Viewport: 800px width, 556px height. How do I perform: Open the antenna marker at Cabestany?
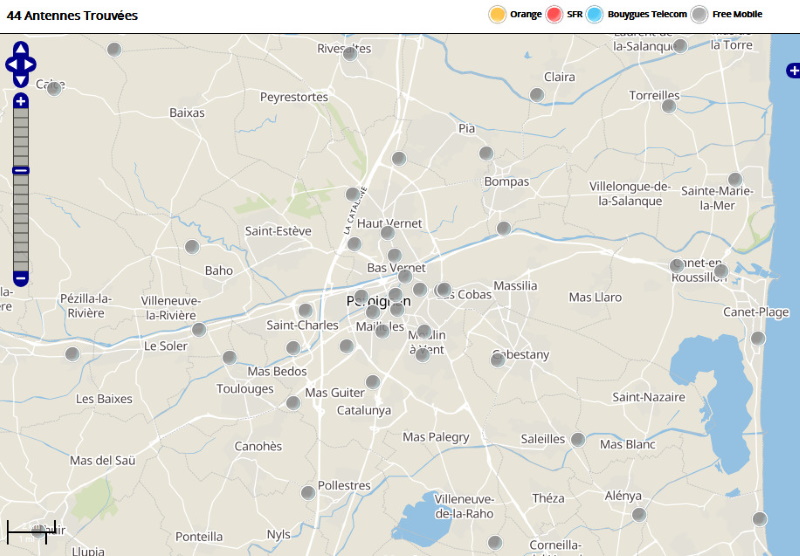[498, 360]
